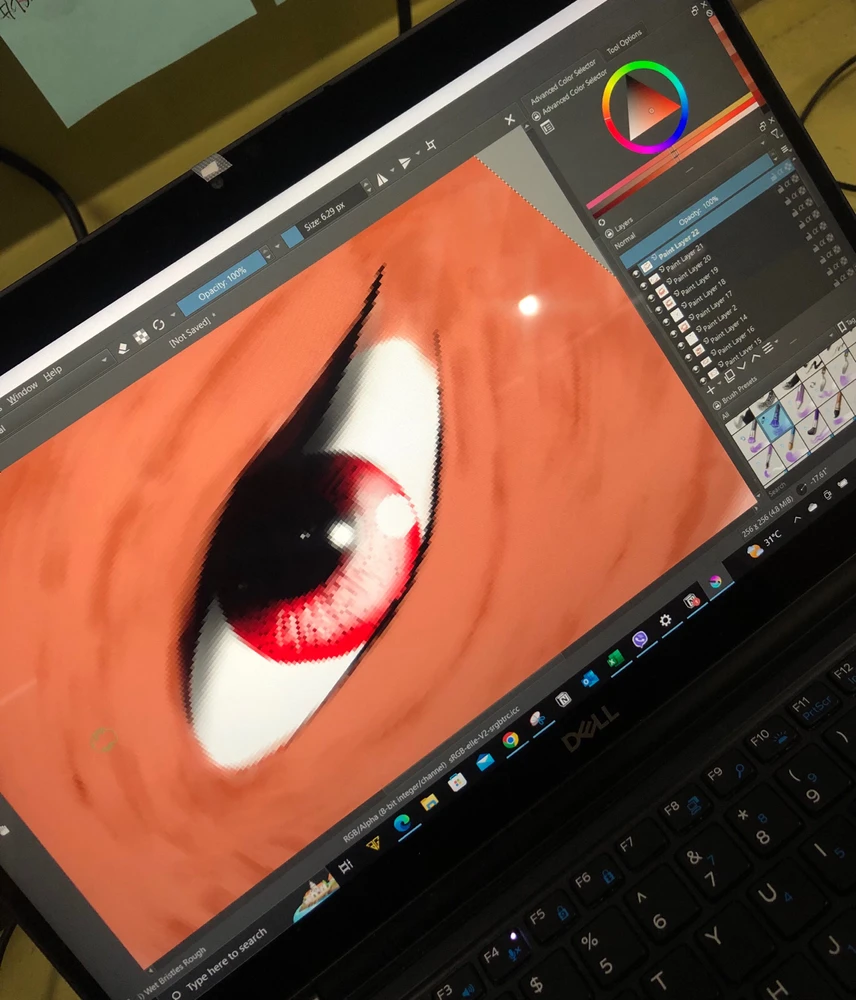The height and width of the screenshot is (1000, 856).
Task: Open Google Chrome from the taskbar
Action: (x=511, y=740)
